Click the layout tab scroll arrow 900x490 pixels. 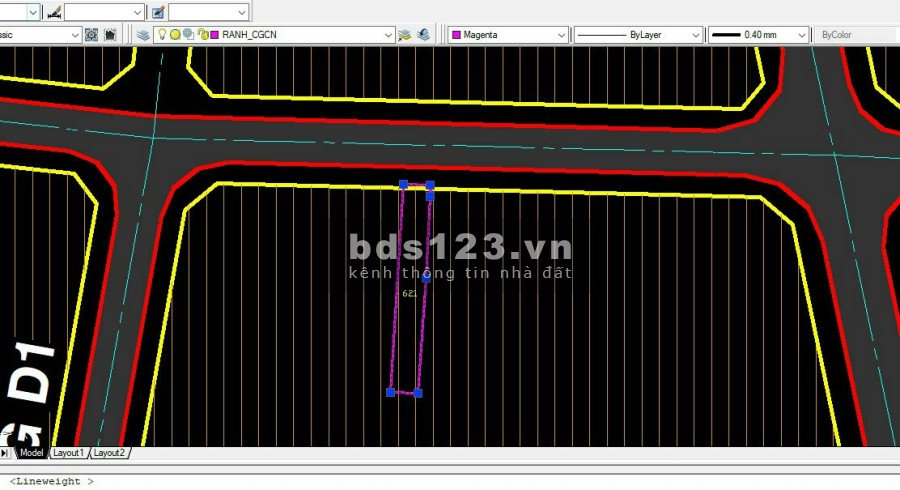click(5, 453)
